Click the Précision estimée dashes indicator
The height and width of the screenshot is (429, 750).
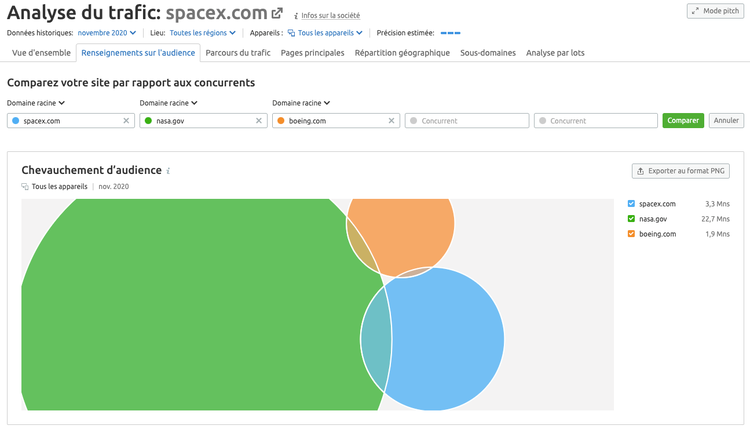(x=450, y=33)
